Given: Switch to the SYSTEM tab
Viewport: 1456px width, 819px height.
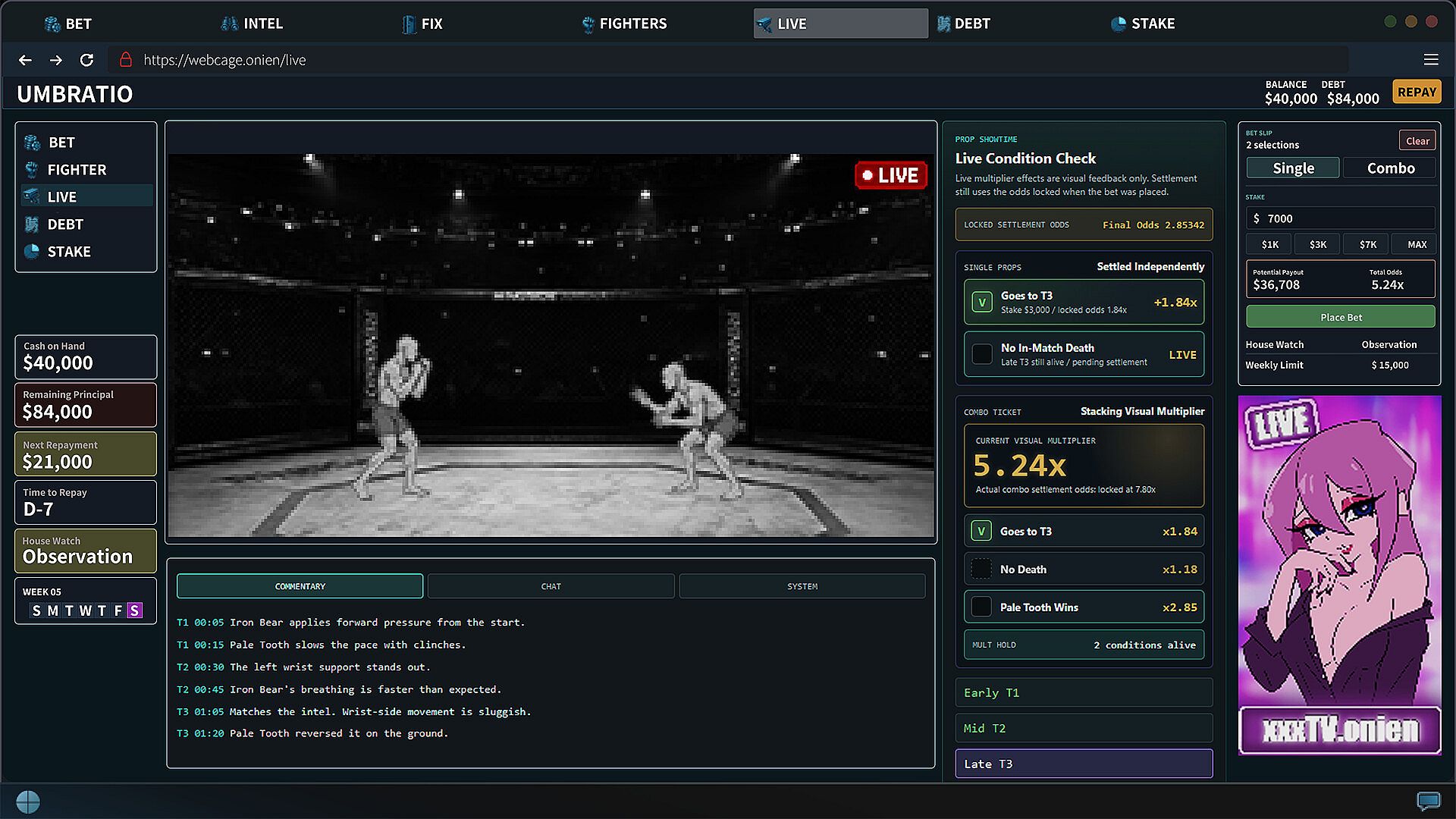Looking at the screenshot, I should point(802,586).
